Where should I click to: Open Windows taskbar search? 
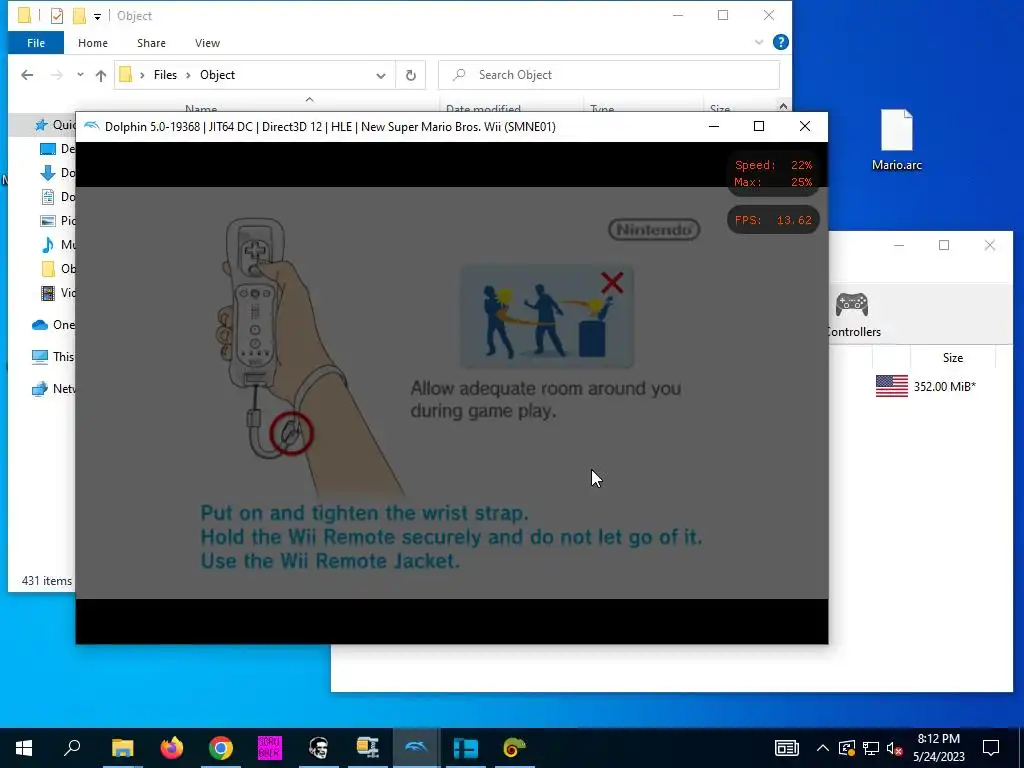pos(72,748)
